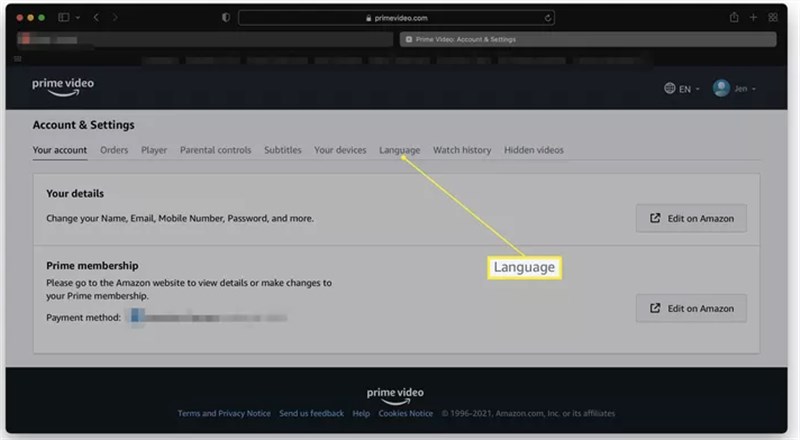Go forward with the browser forward arrow
This screenshot has height=440, width=800.
115,17
